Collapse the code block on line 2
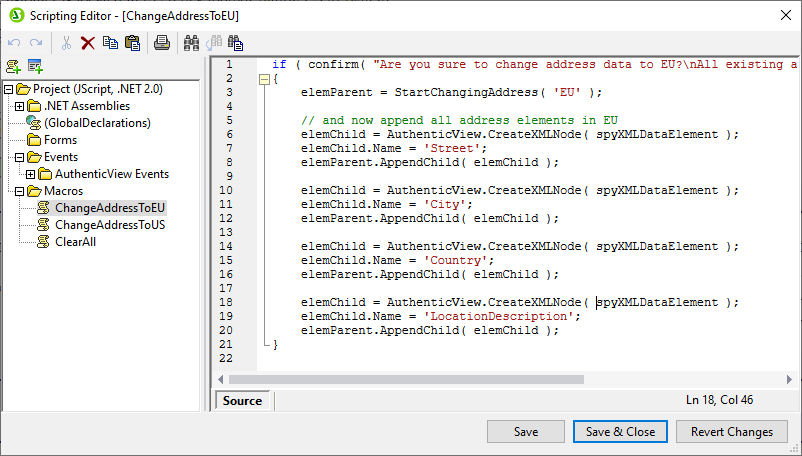 point(263,79)
